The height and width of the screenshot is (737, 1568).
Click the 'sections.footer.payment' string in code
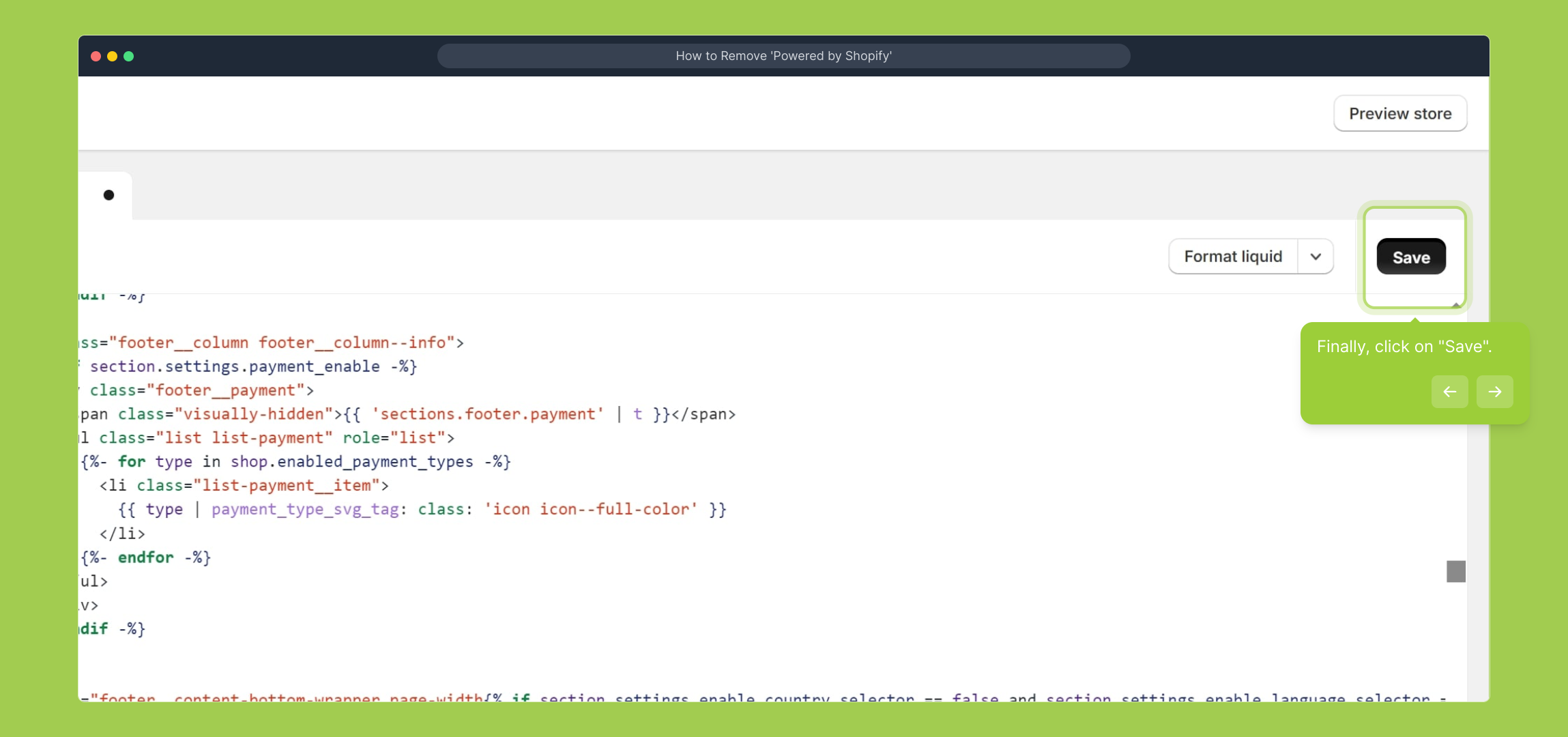(x=488, y=414)
